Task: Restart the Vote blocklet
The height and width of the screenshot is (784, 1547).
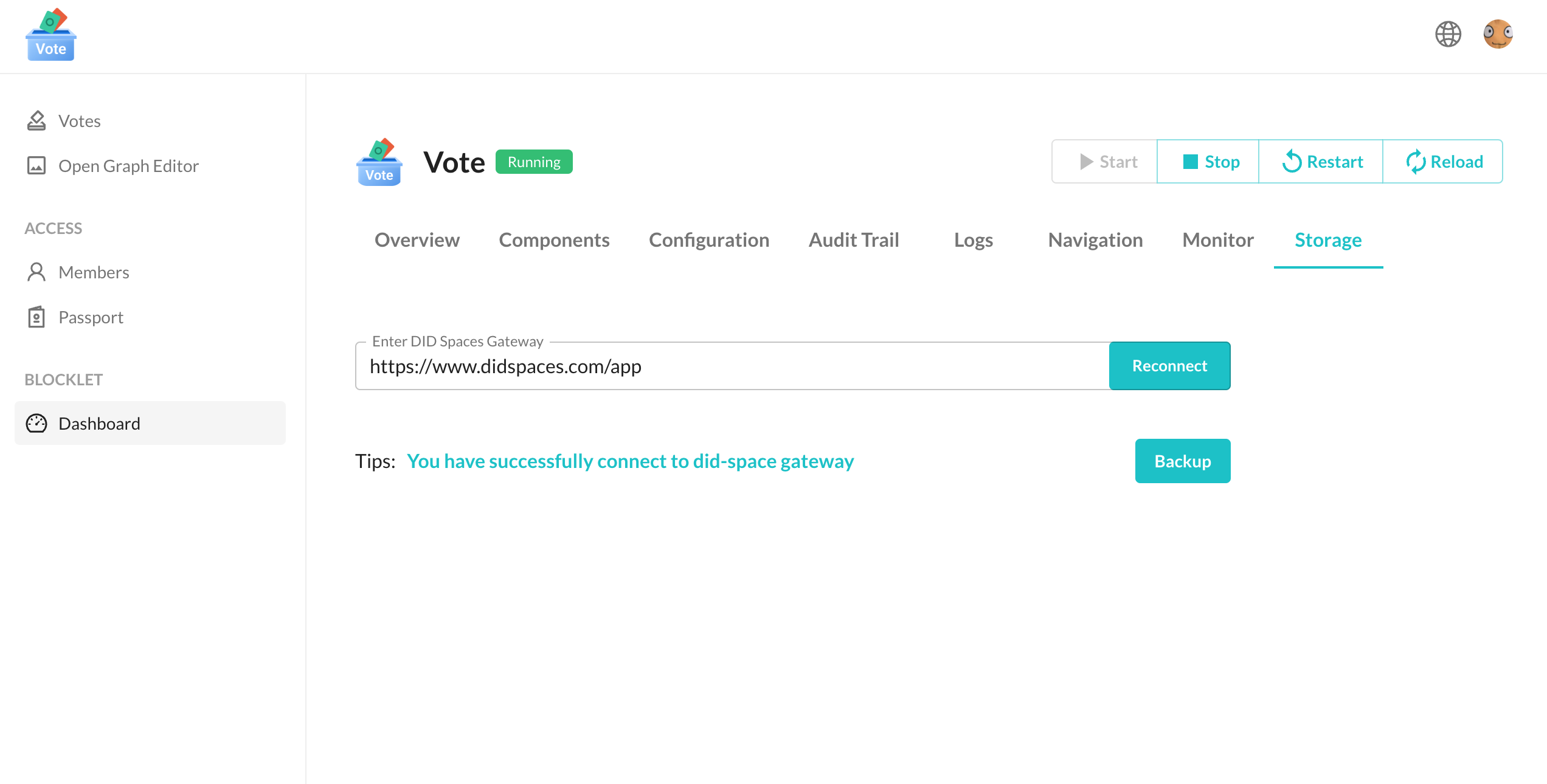Action: (1321, 162)
